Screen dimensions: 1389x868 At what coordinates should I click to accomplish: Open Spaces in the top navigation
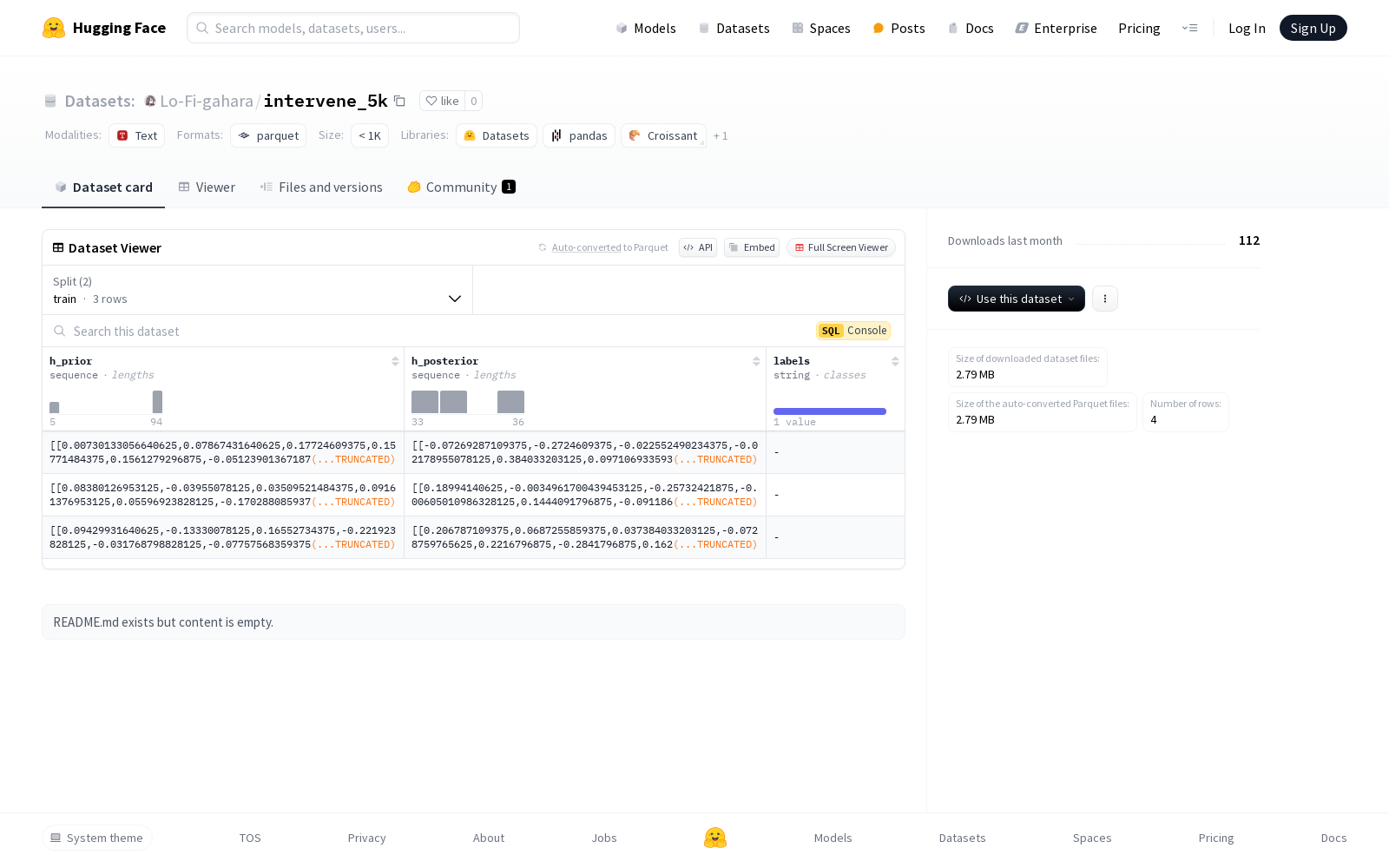821,28
